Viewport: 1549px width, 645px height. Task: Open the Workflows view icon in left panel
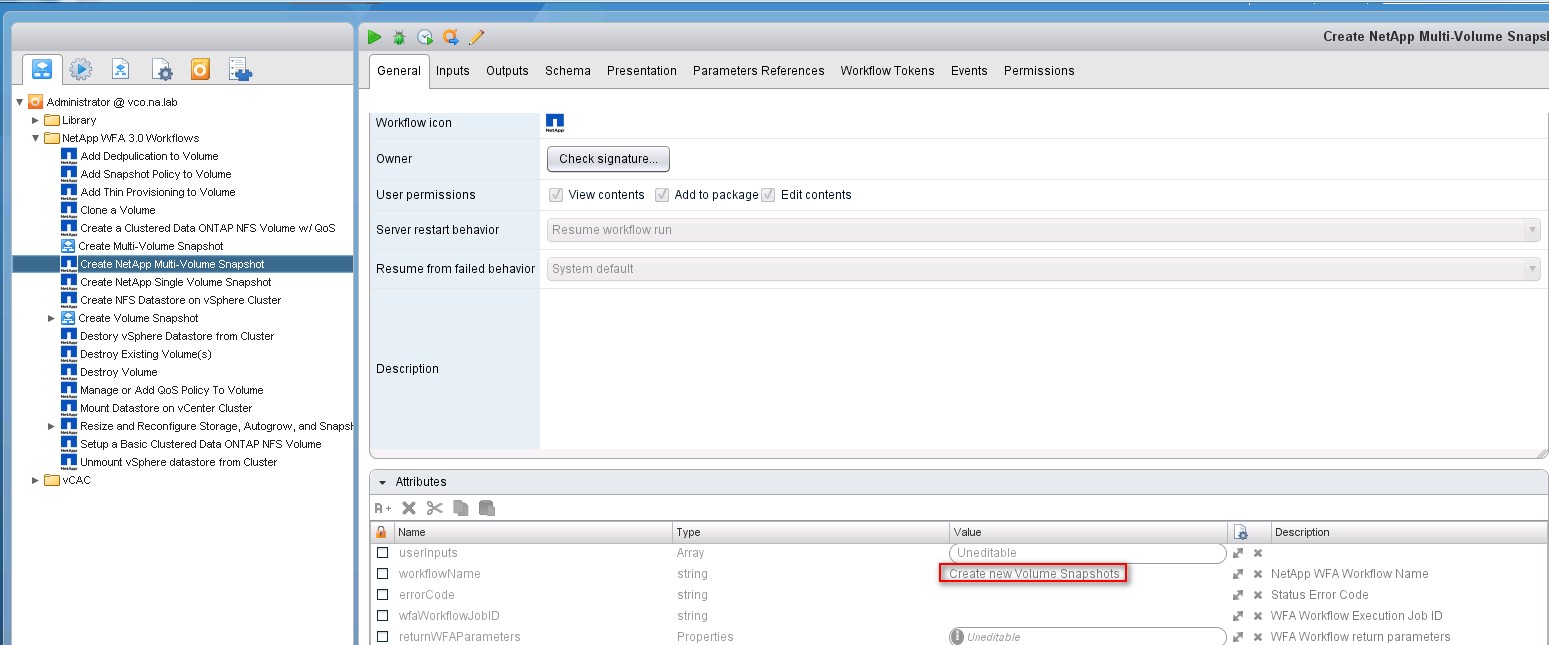pyautogui.click(x=42, y=69)
